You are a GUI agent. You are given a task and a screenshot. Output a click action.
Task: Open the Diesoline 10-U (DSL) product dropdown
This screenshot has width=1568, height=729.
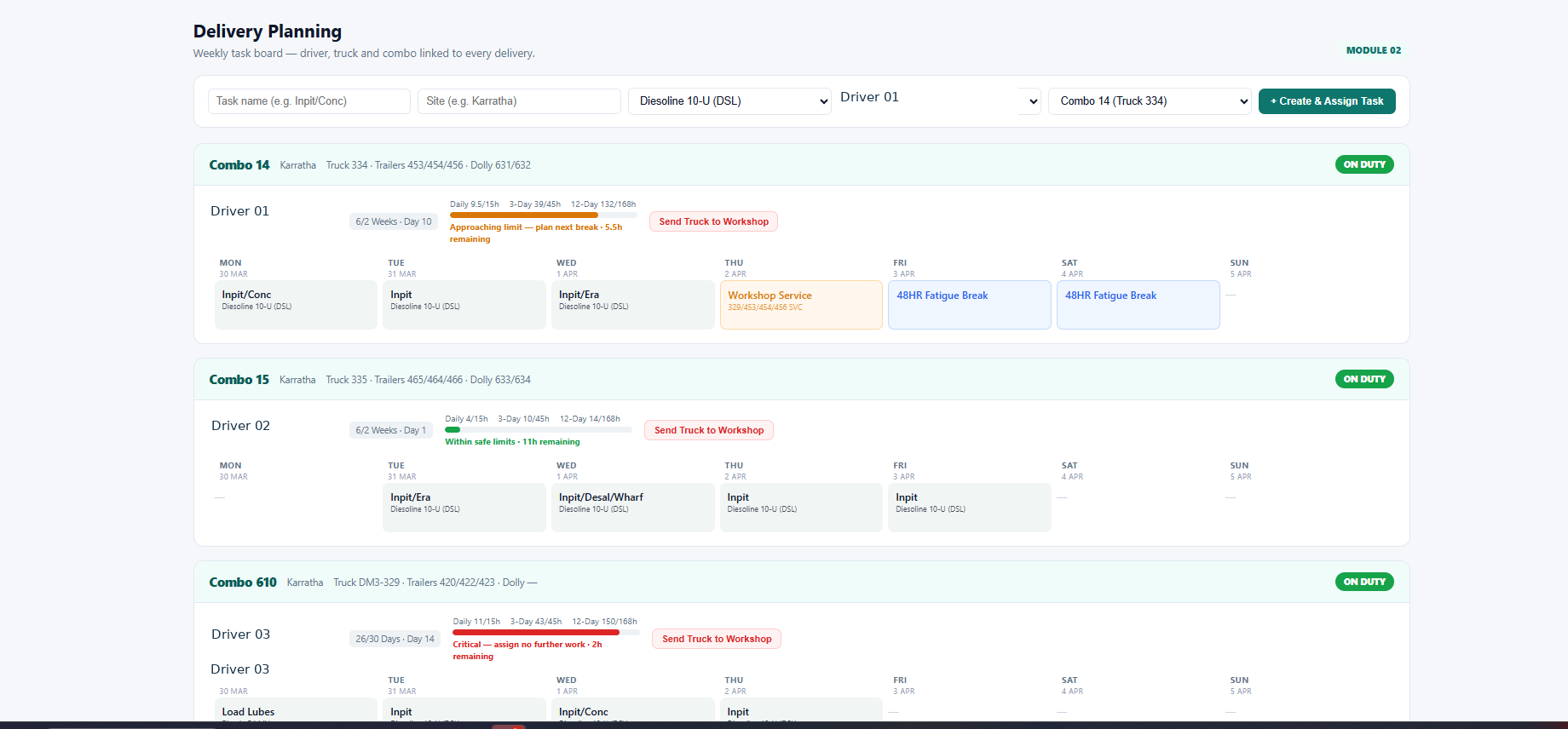(729, 101)
